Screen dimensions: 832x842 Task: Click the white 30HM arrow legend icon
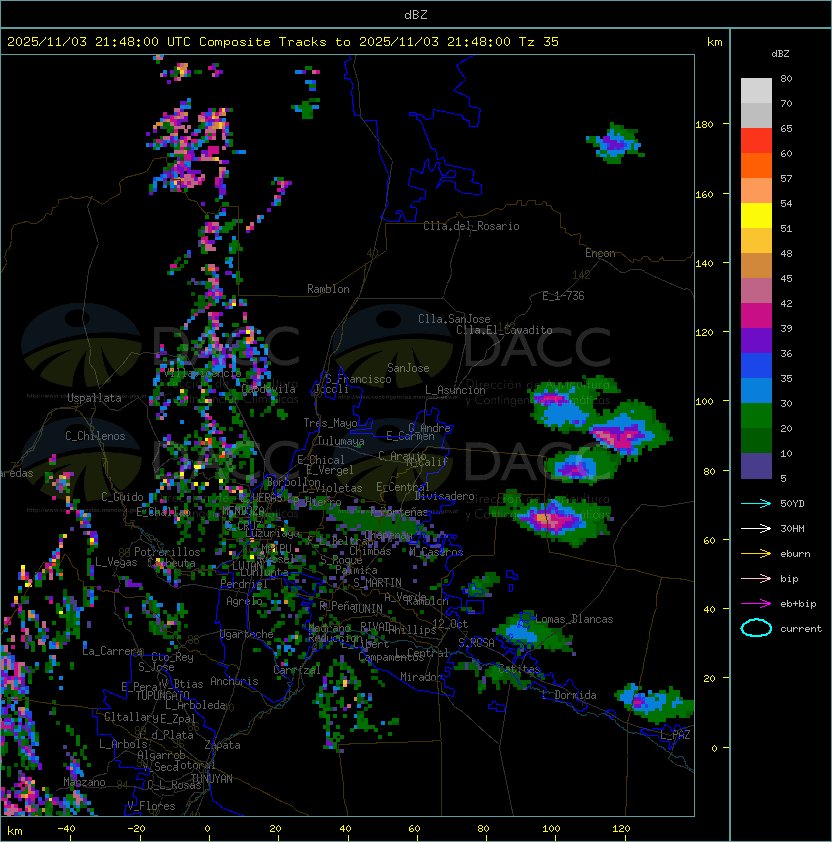756,528
